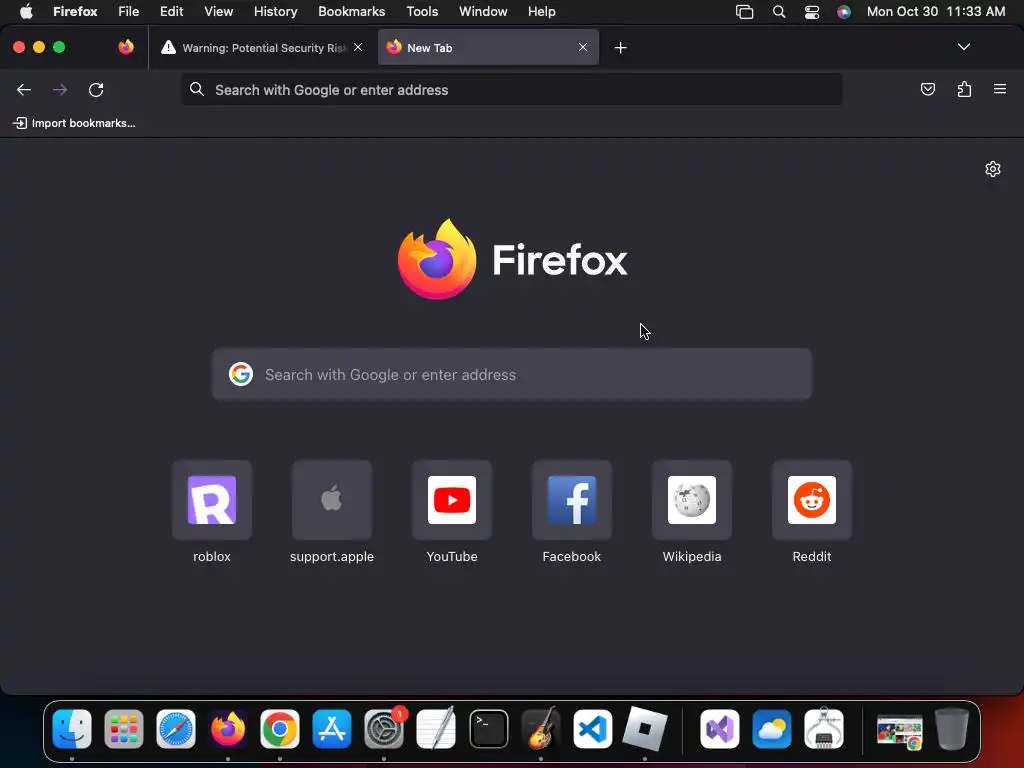Close the Warning: Potential Security Risk tab
This screenshot has width=1024, height=768.
click(x=358, y=47)
